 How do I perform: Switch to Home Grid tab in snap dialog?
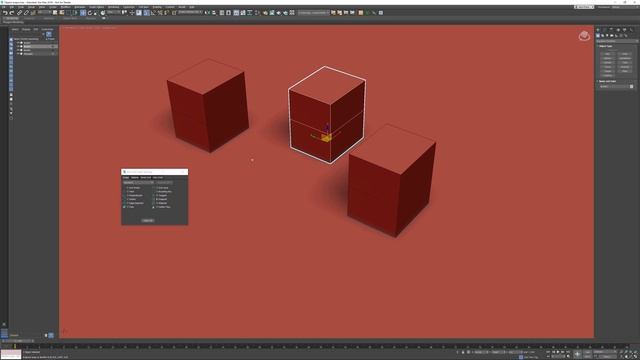point(146,178)
